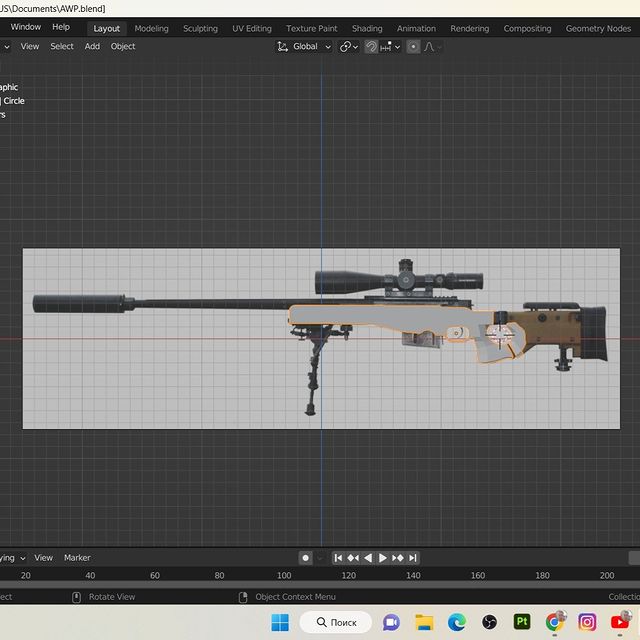This screenshot has width=640, height=640.
Task: Open the Compositing workspace tab
Action: 527,29
